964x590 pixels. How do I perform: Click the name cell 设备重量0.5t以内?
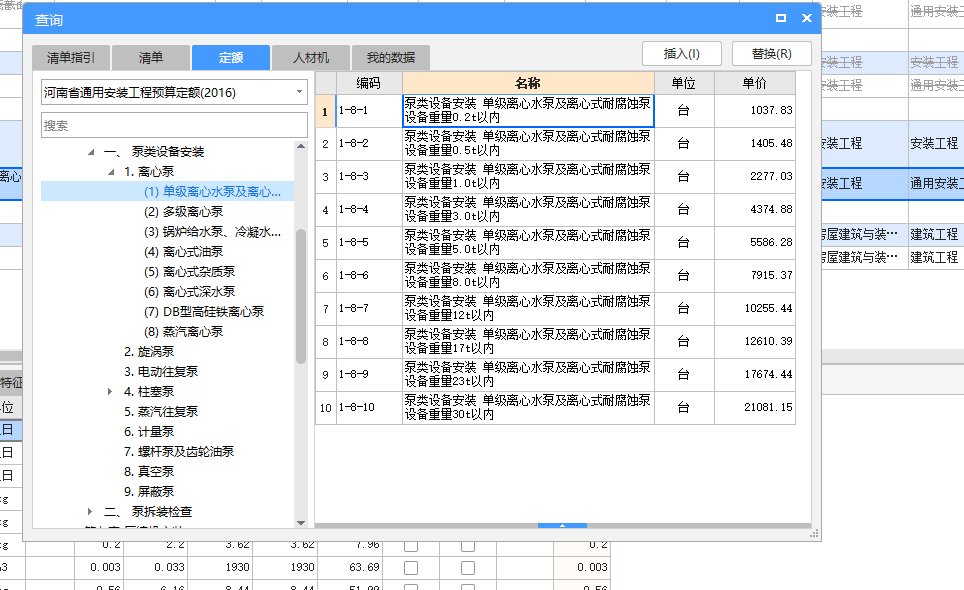tap(528, 144)
